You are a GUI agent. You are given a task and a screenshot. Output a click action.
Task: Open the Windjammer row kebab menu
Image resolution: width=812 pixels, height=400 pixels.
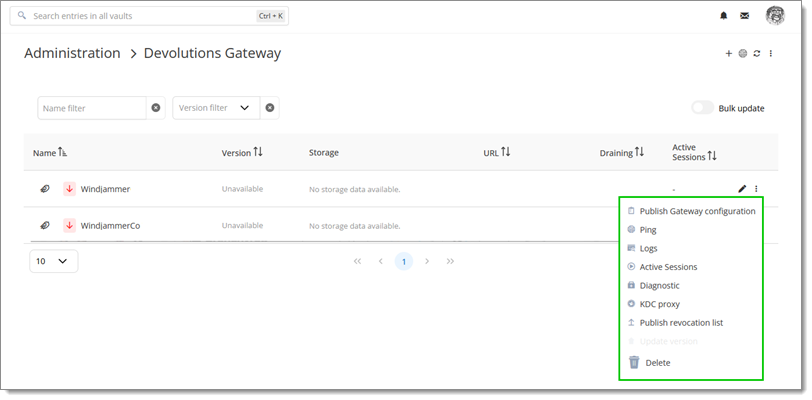pos(757,189)
